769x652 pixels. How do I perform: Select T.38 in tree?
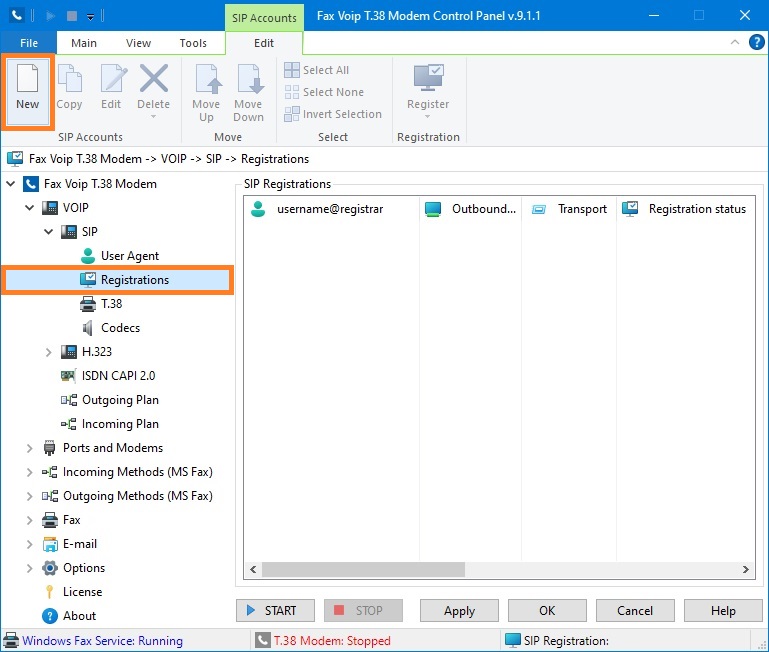click(111, 304)
